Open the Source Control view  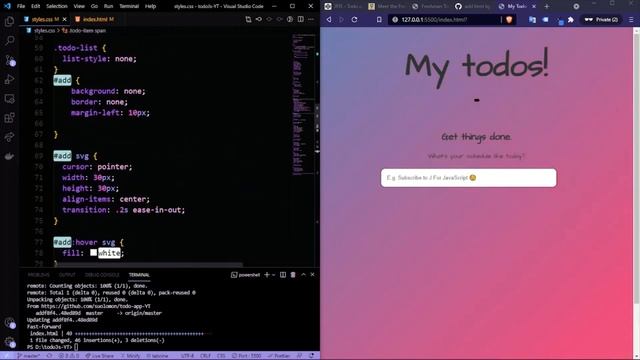[x=9, y=60]
